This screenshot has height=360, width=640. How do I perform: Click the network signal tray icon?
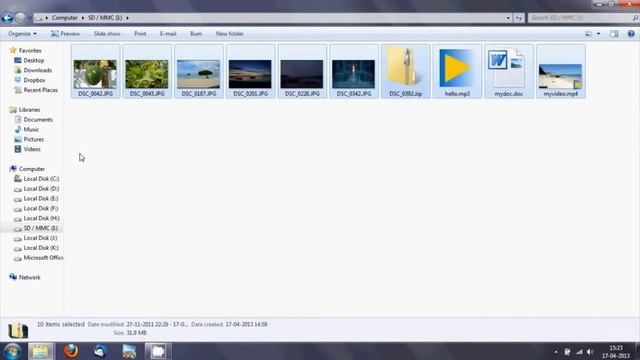[x=579, y=352]
